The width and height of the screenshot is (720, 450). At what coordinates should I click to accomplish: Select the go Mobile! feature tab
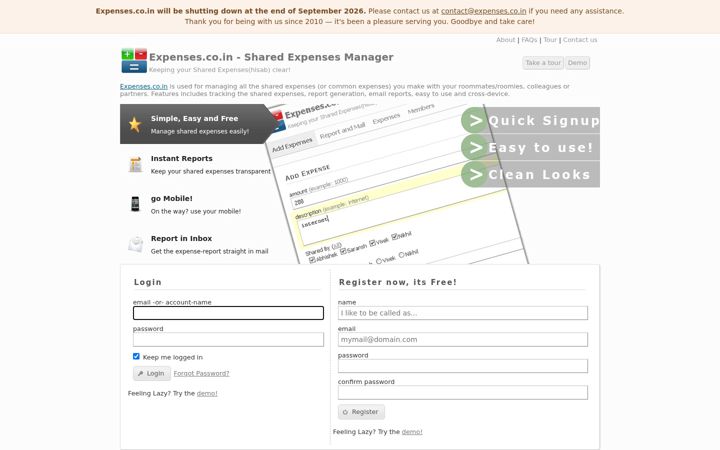[x=197, y=204]
